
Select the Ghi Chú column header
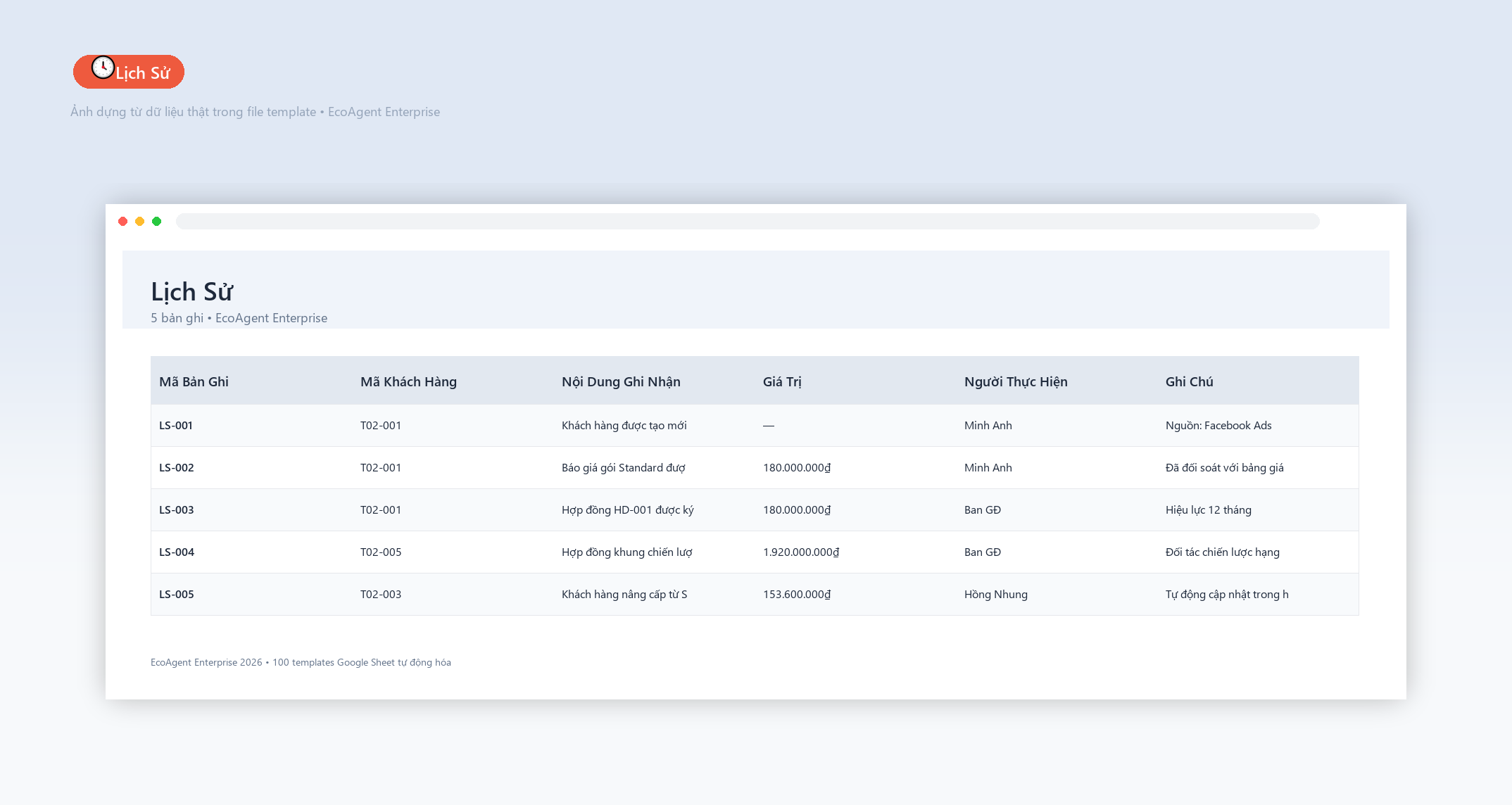pyautogui.click(x=1189, y=381)
